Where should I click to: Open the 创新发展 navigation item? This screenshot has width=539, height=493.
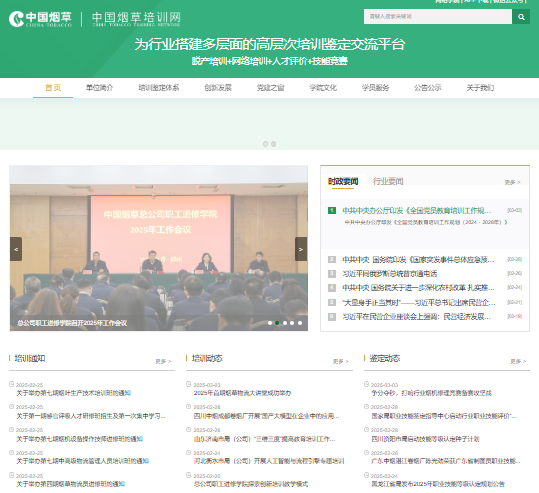point(218,88)
